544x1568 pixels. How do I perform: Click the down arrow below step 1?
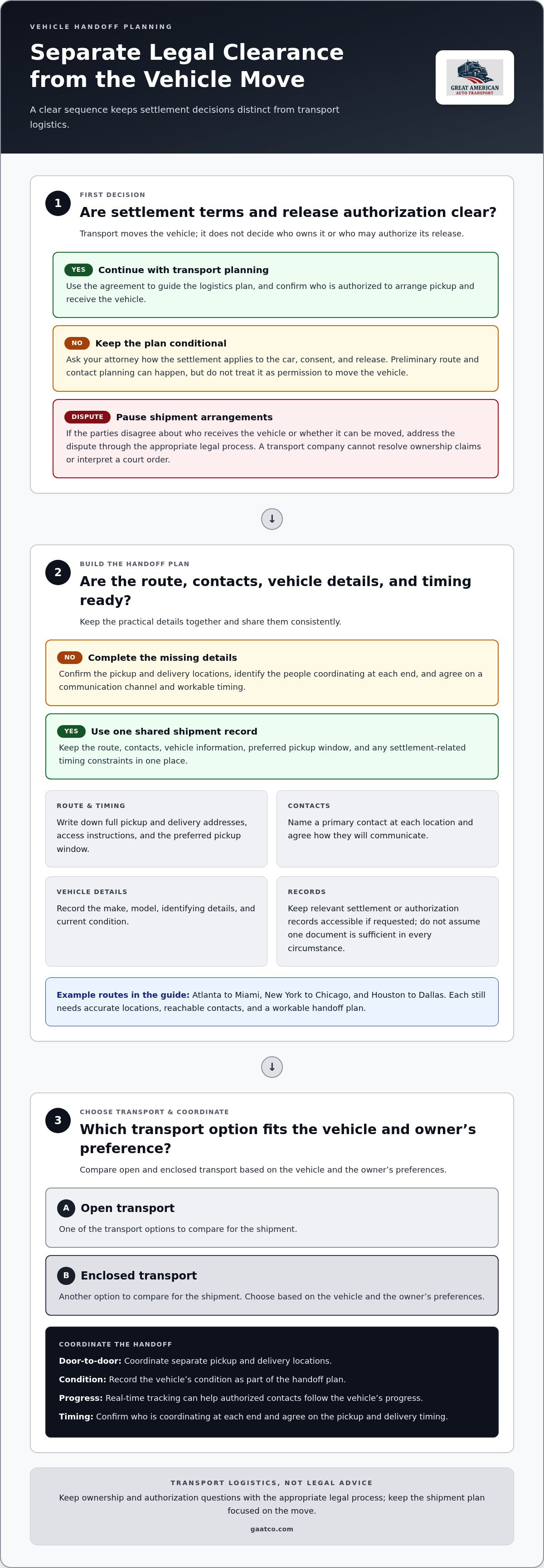[272, 519]
